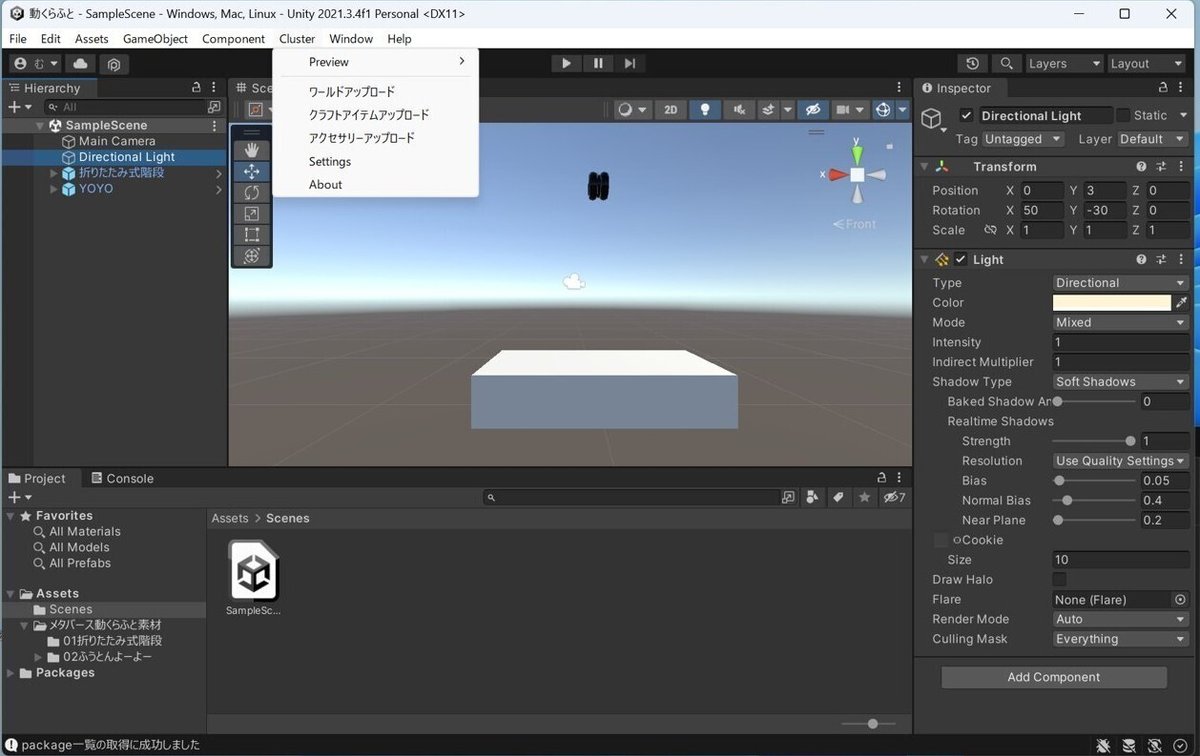This screenshot has height=756, width=1200.
Task: Select the Hand view tool
Action: [251, 149]
